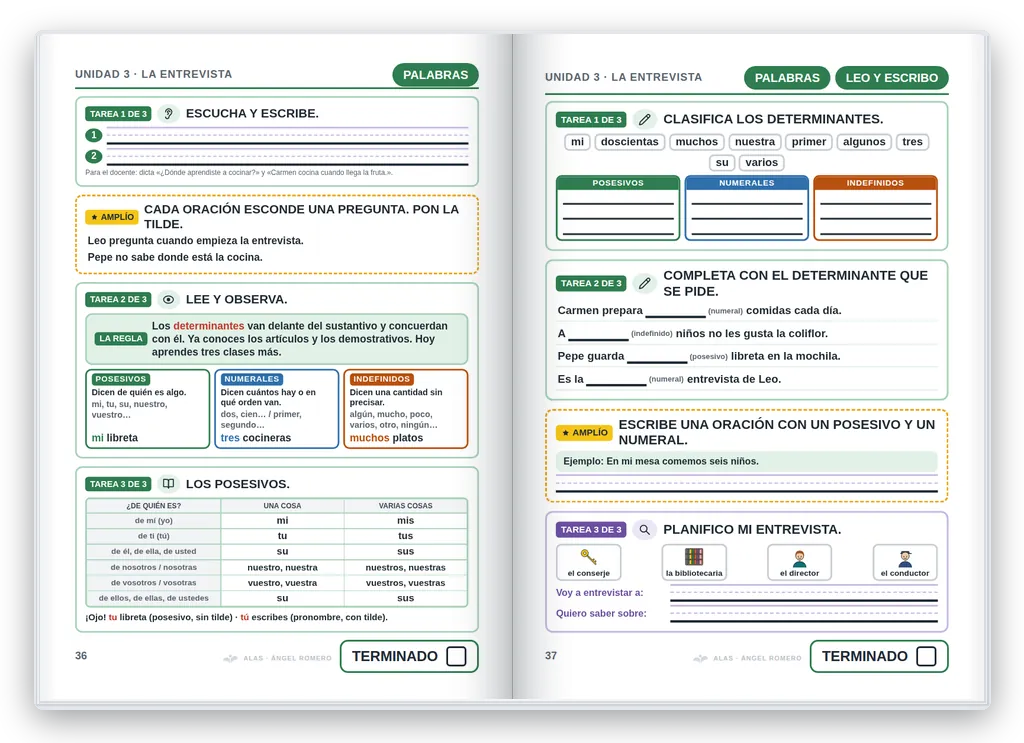Select the key icon for el conserje
Screen dimensions: 1024x743
tap(588, 557)
